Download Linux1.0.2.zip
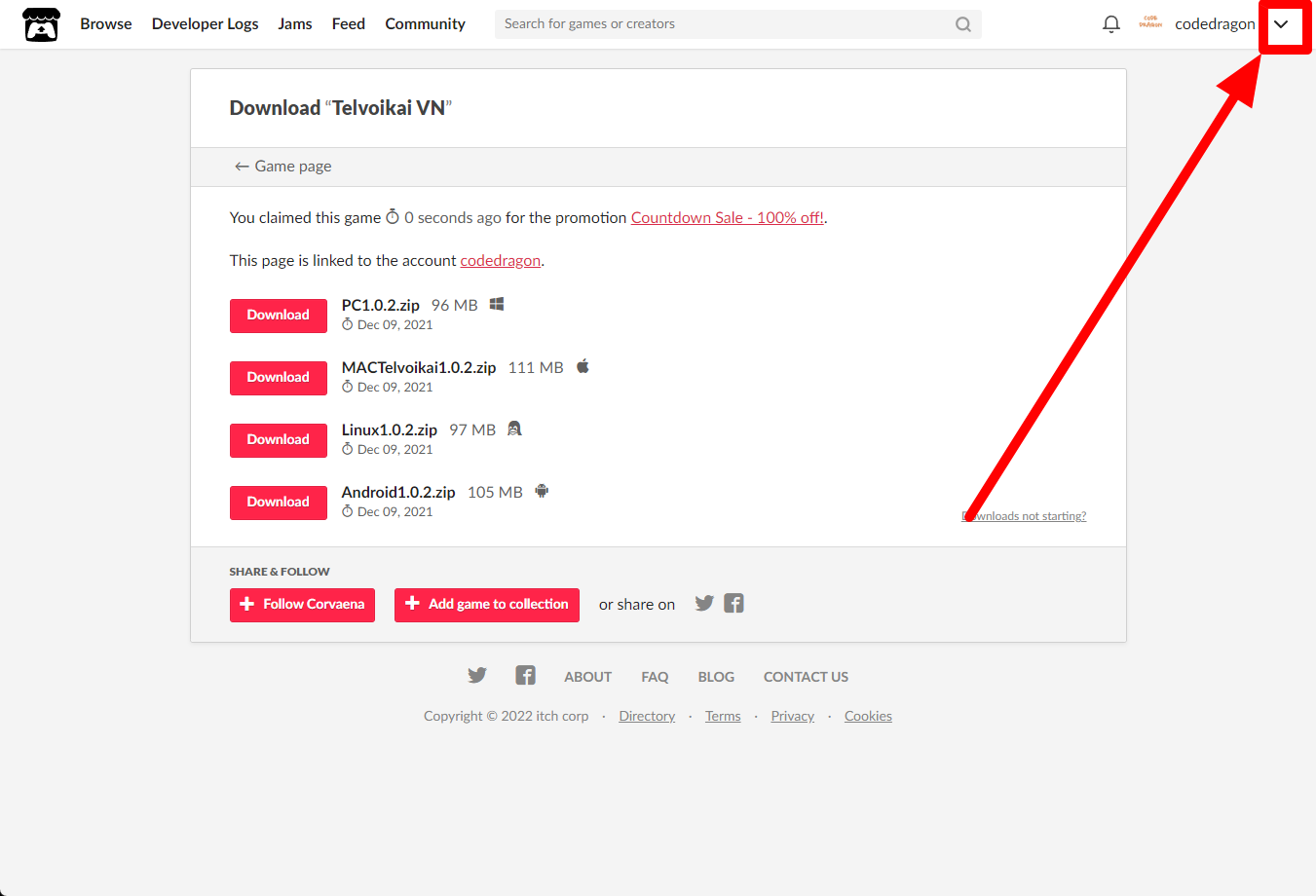Image resolution: width=1316 pixels, height=896 pixels. point(279,440)
